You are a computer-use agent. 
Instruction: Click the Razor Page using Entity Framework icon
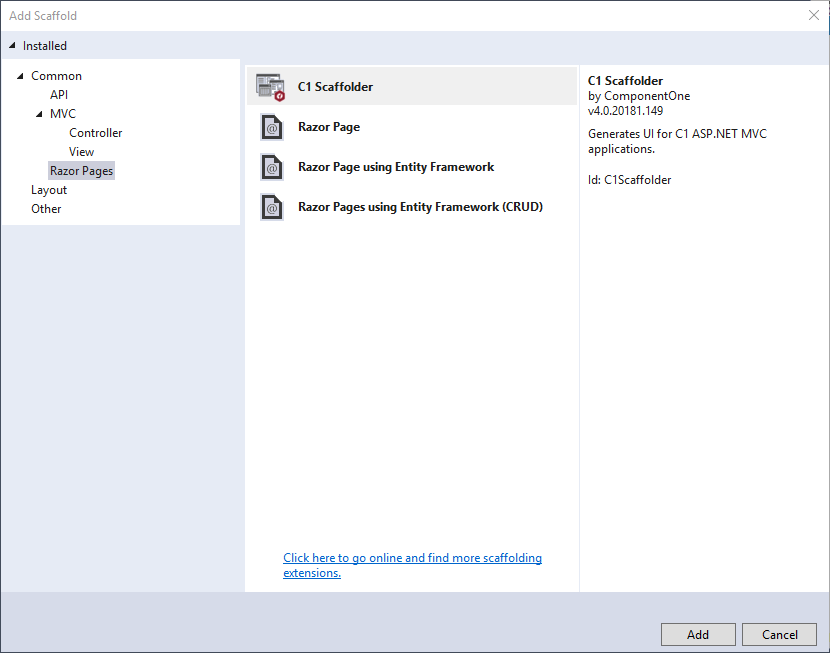pyautogui.click(x=272, y=167)
